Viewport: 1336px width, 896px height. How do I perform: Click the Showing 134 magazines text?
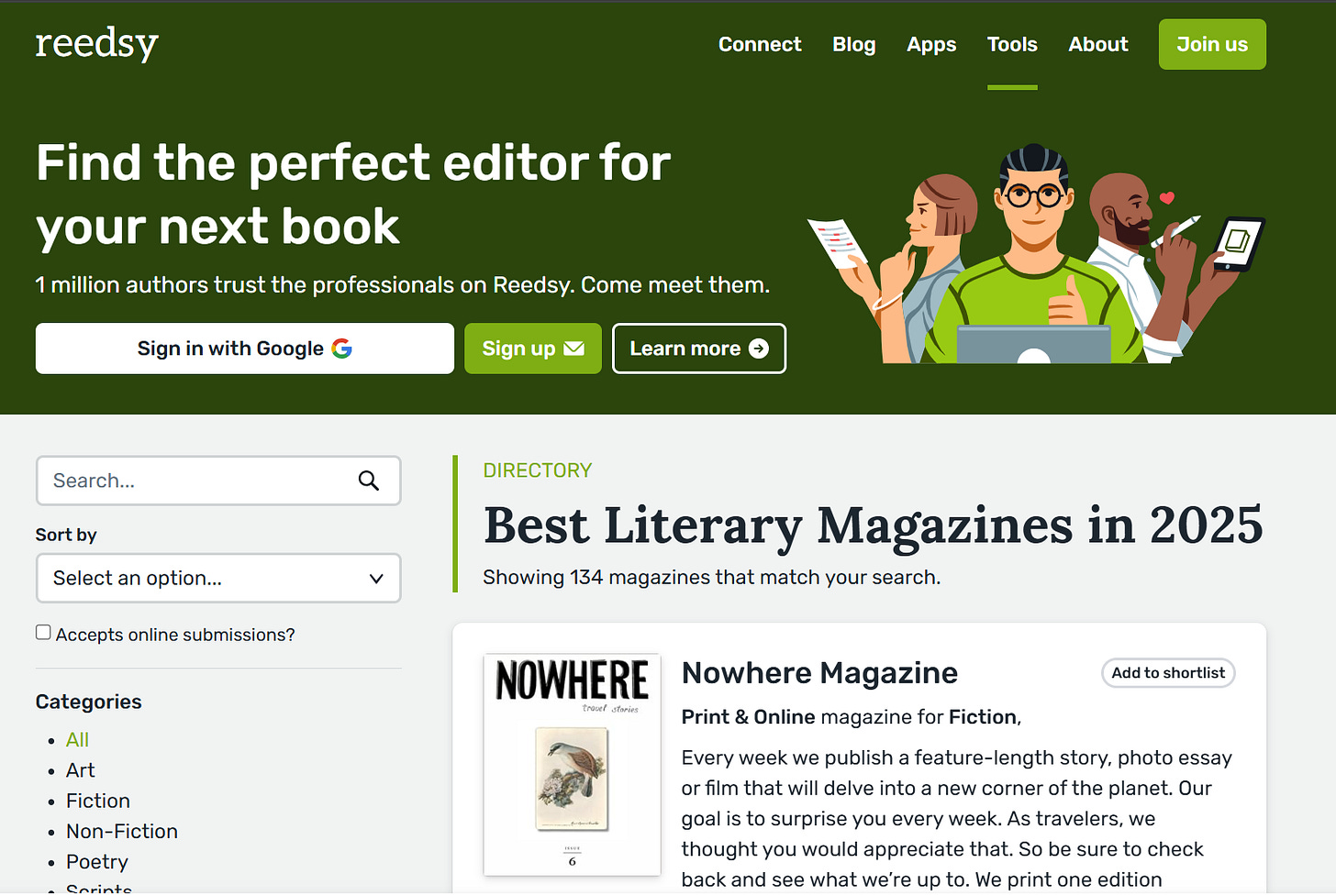pos(712,578)
